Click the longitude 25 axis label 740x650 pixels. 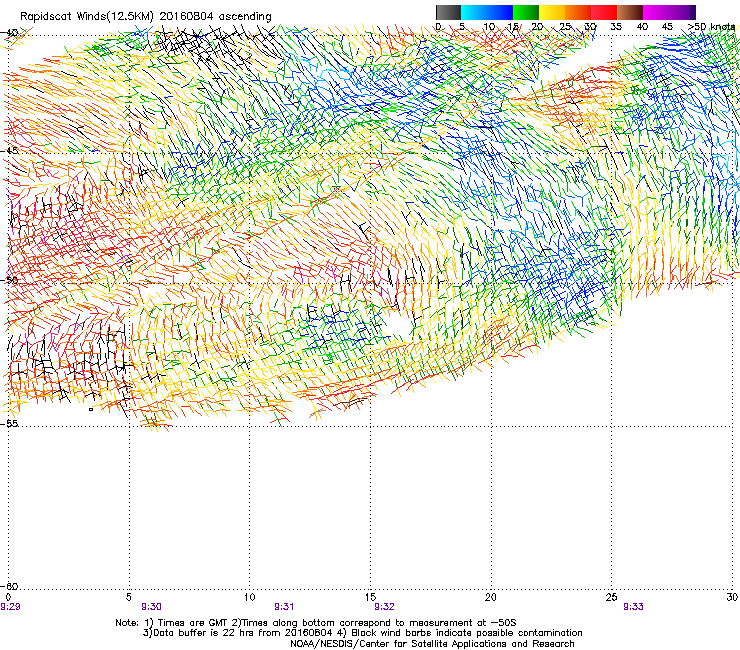click(x=611, y=597)
